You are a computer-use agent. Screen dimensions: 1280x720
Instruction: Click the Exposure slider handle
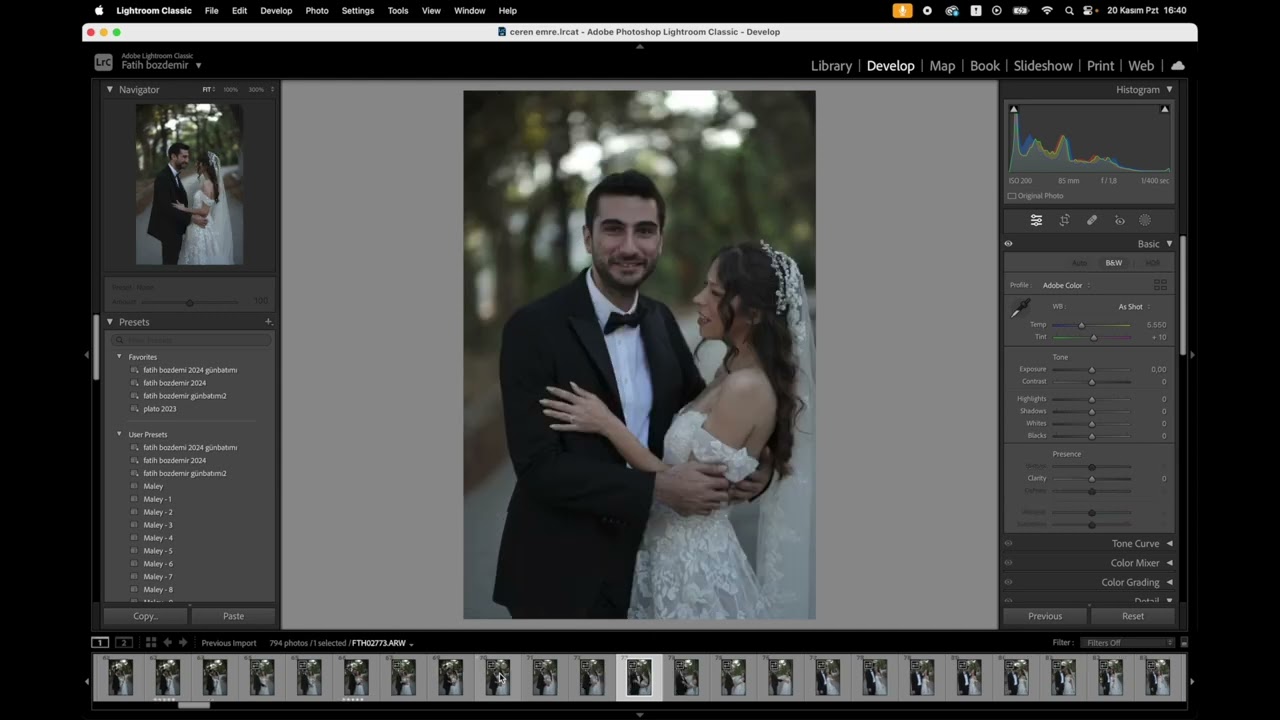pyautogui.click(x=1091, y=370)
